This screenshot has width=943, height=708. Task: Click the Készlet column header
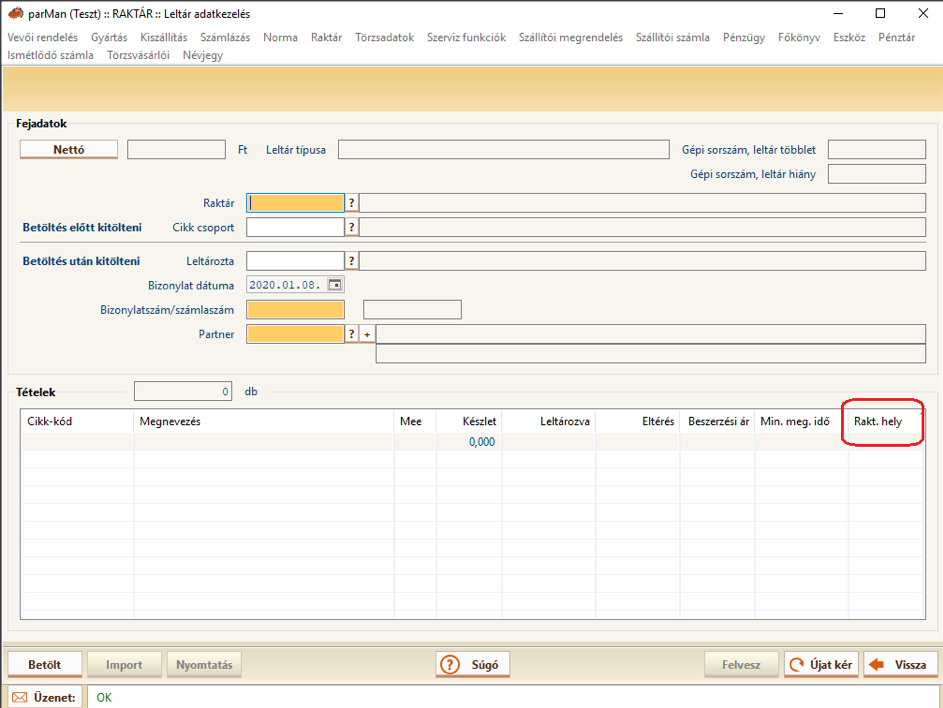pos(469,422)
